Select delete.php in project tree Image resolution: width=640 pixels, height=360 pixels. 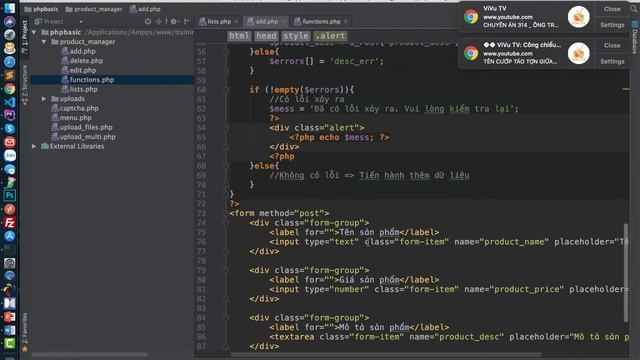86,60
